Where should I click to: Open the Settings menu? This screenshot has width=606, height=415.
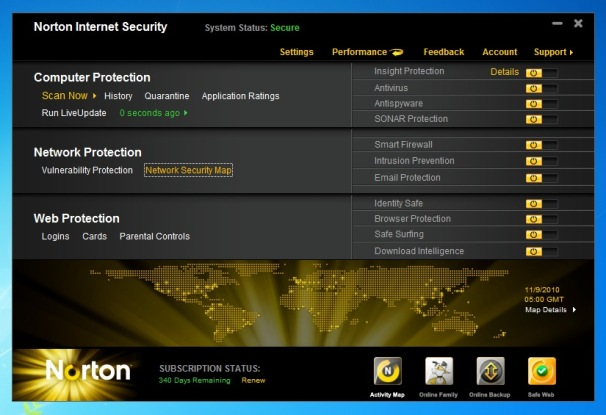[296, 52]
